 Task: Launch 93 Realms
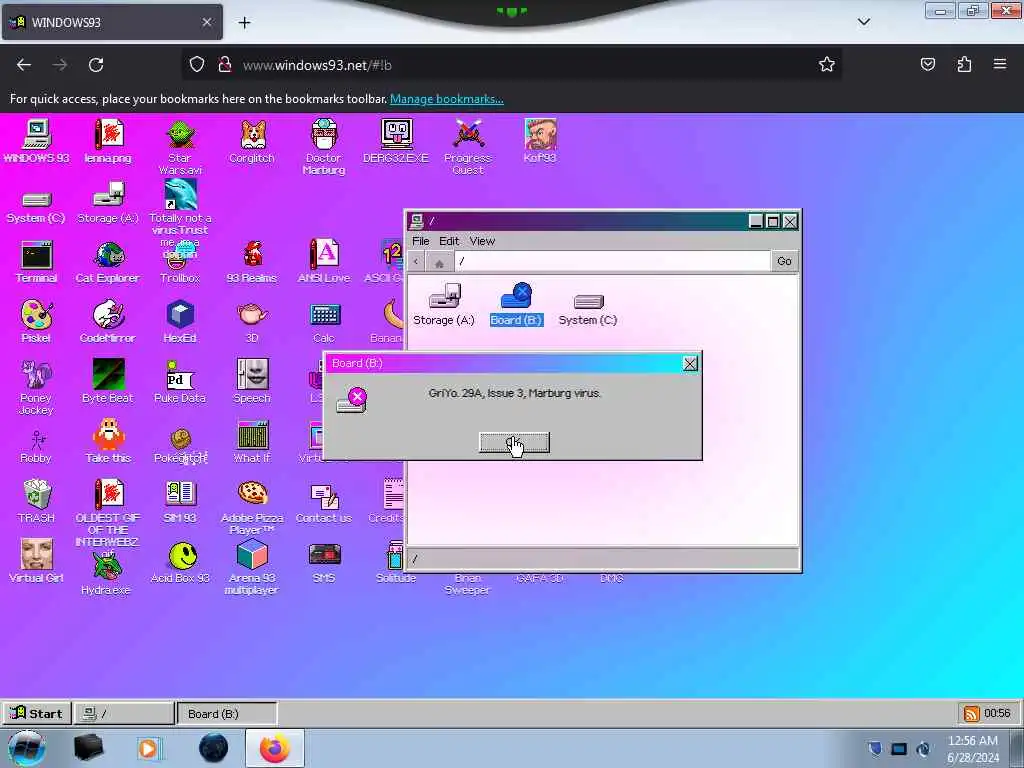[x=252, y=262]
